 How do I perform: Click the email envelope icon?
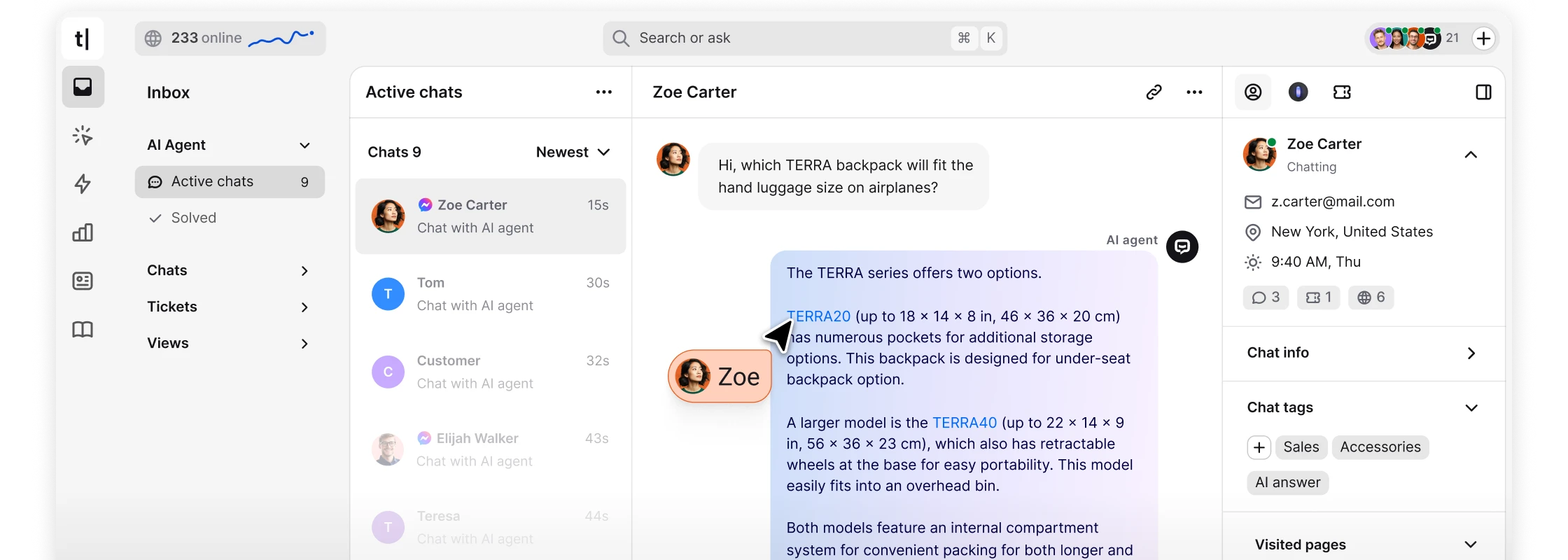(x=1253, y=202)
